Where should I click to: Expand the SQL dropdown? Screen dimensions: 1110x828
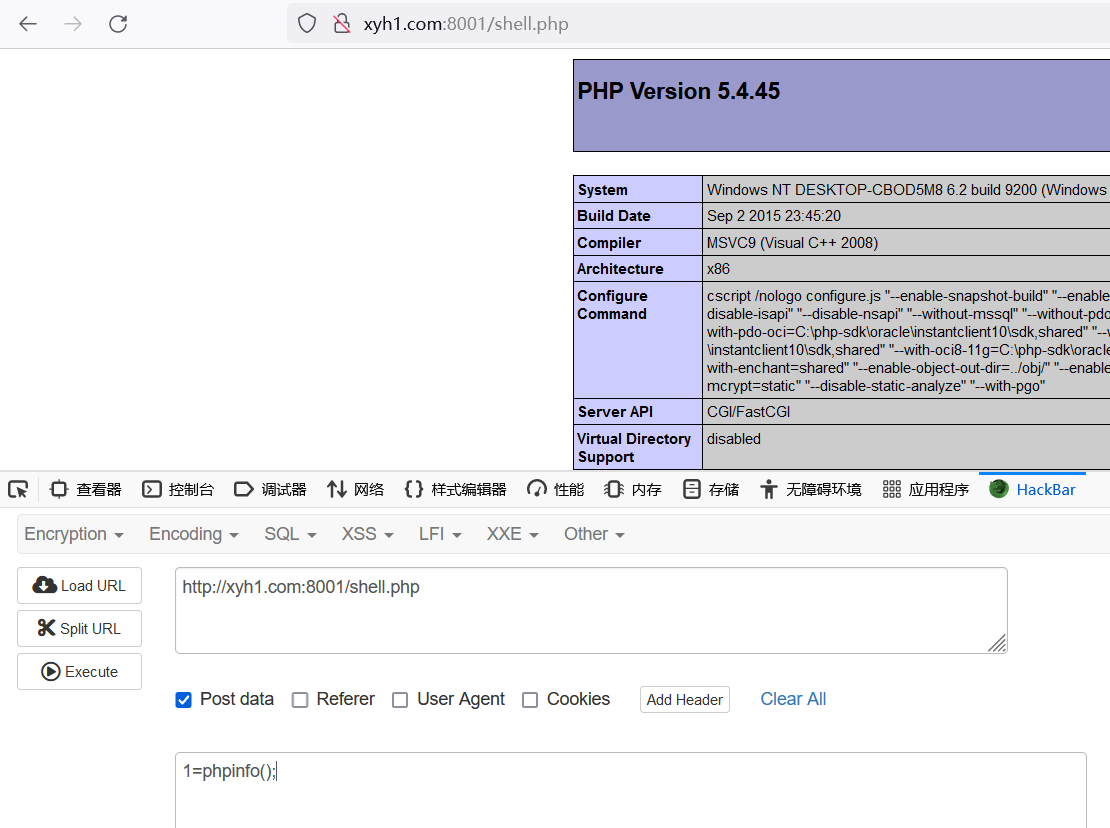pos(290,534)
